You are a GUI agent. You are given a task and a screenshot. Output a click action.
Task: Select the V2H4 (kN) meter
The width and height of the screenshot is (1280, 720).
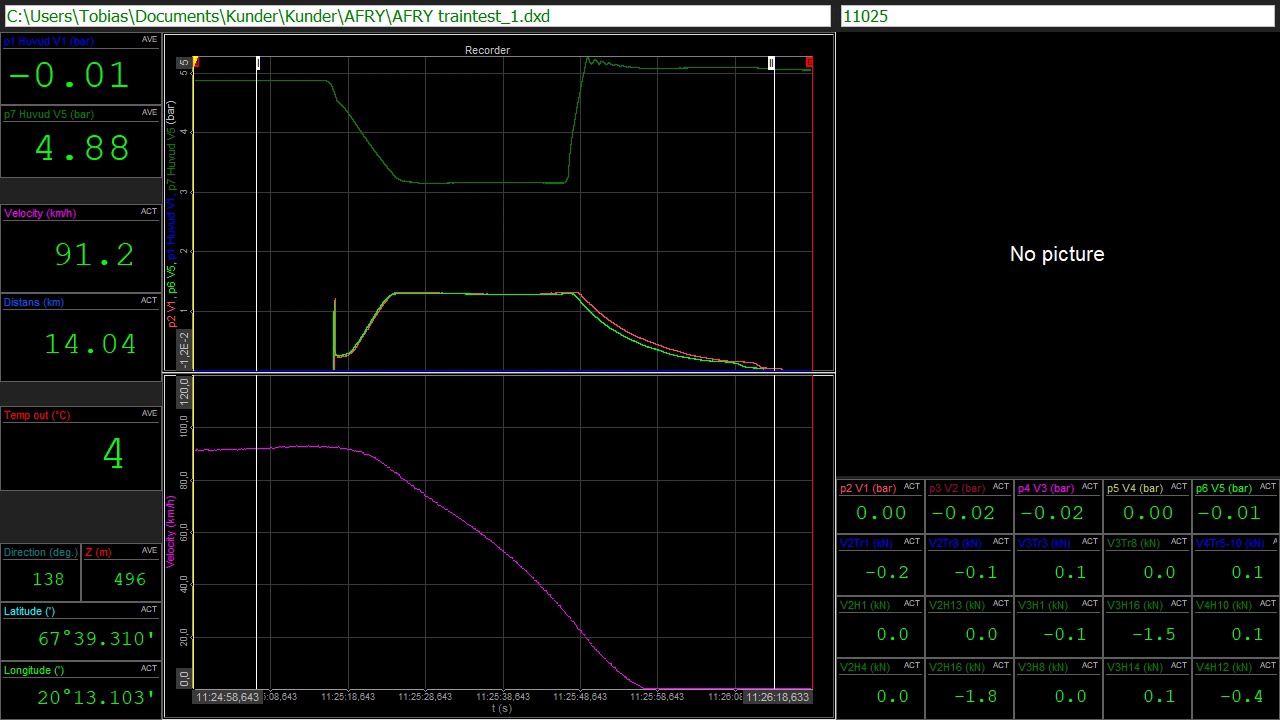(x=880, y=688)
